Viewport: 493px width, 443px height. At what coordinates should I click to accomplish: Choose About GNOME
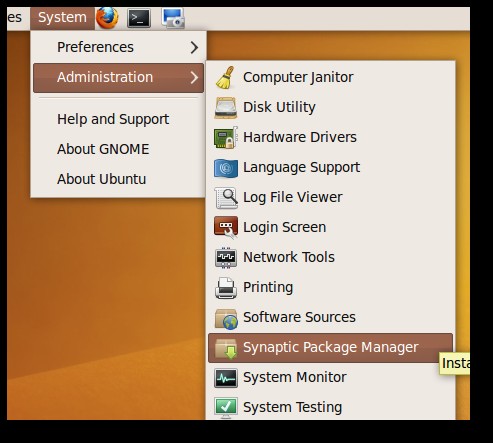coord(118,149)
